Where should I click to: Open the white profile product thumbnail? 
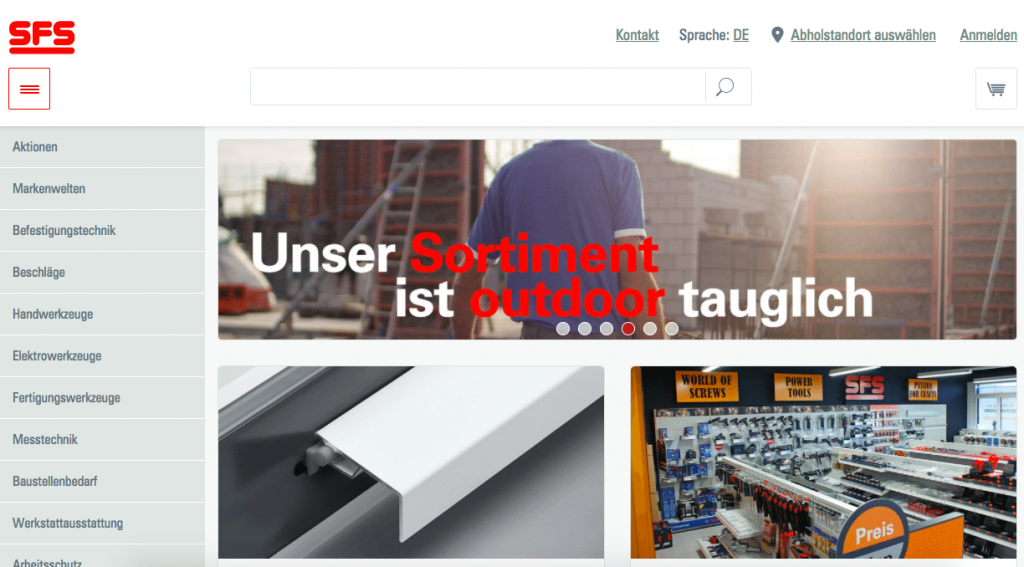point(411,462)
